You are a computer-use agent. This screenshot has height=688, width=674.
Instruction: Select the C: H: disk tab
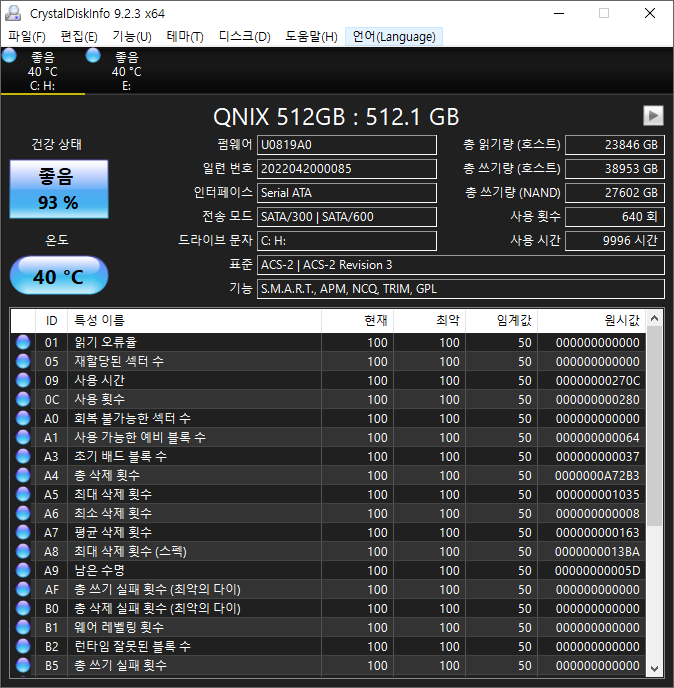tap(43, 71)
